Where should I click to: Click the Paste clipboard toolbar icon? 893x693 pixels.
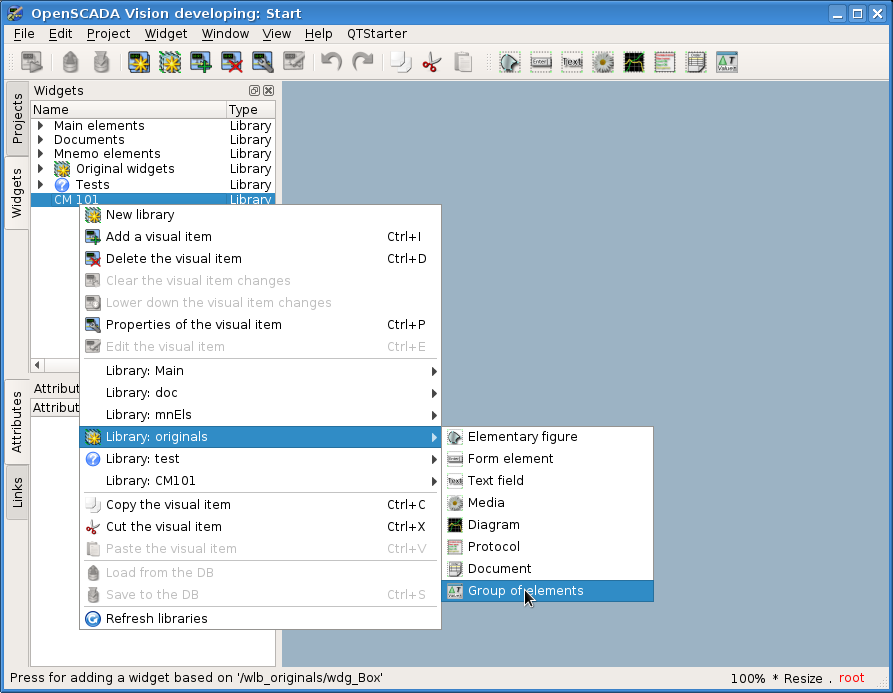click(463, 62)
